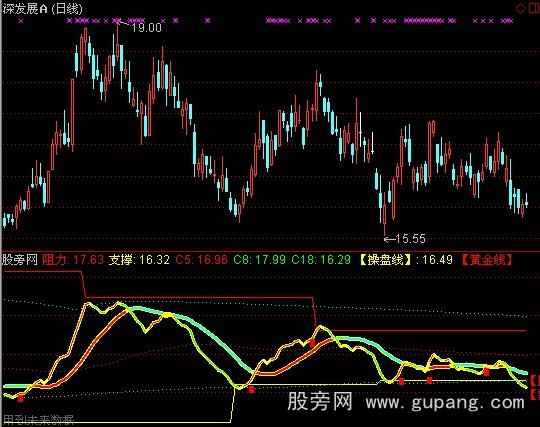Screen dimensions: 540x427
Task: Click the 【操盘线】: 16.49 value label
Action: [x=405, y=260]
